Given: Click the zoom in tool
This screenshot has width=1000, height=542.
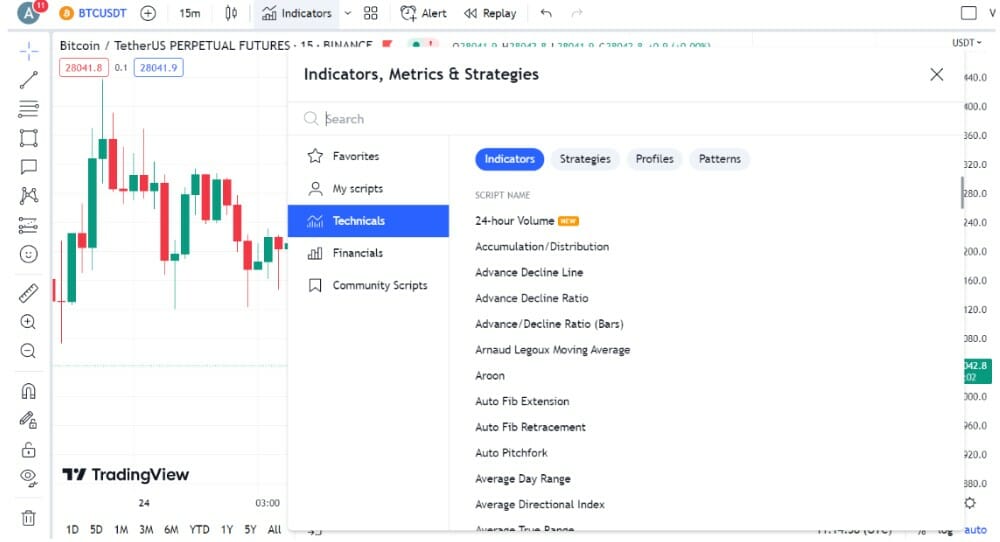Looking at the screenshot, I should click(x=28, y=322).
